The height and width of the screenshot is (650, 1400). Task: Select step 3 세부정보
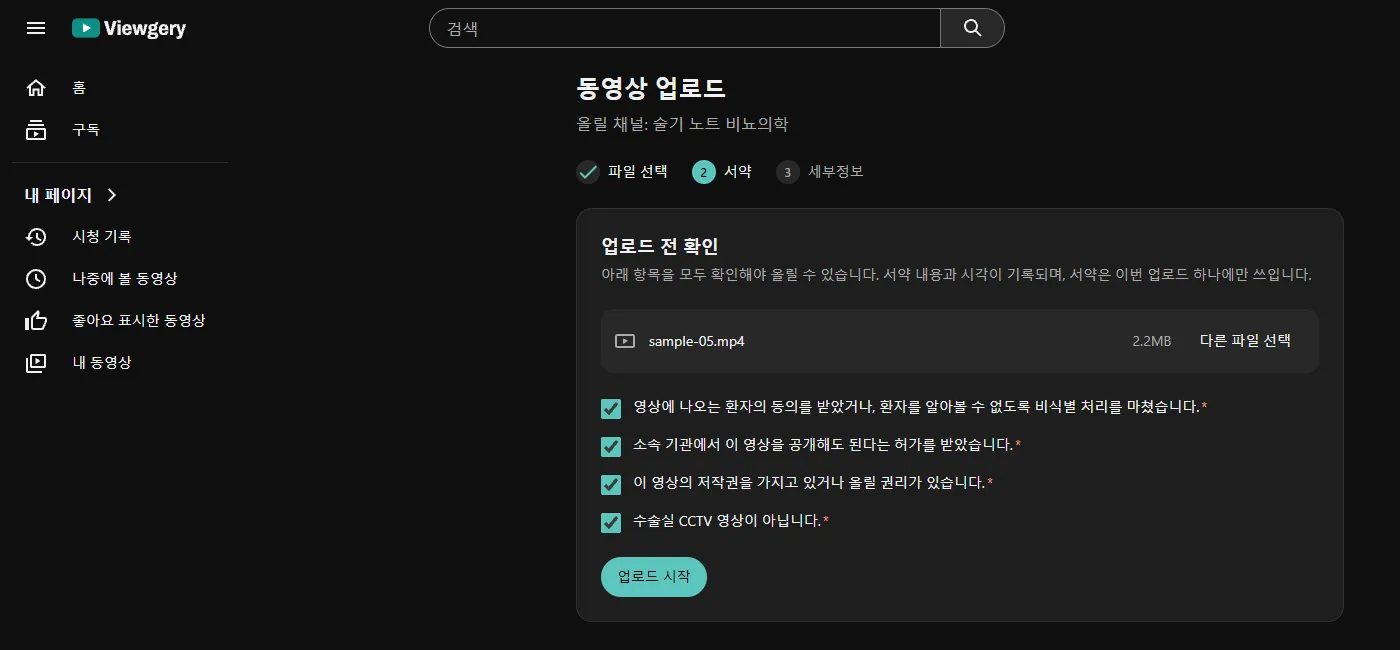click(x=820, y=172)
